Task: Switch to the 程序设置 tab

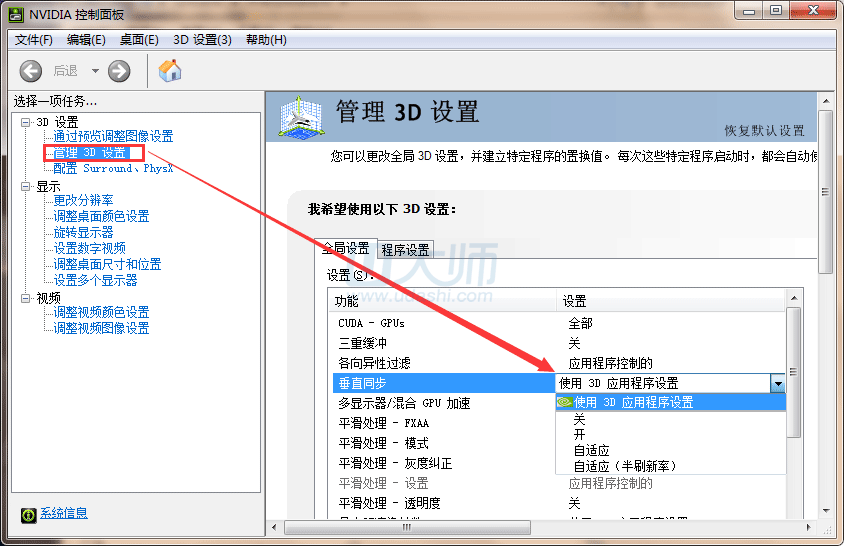Action: pyautogui.click(x=405, y=250)
